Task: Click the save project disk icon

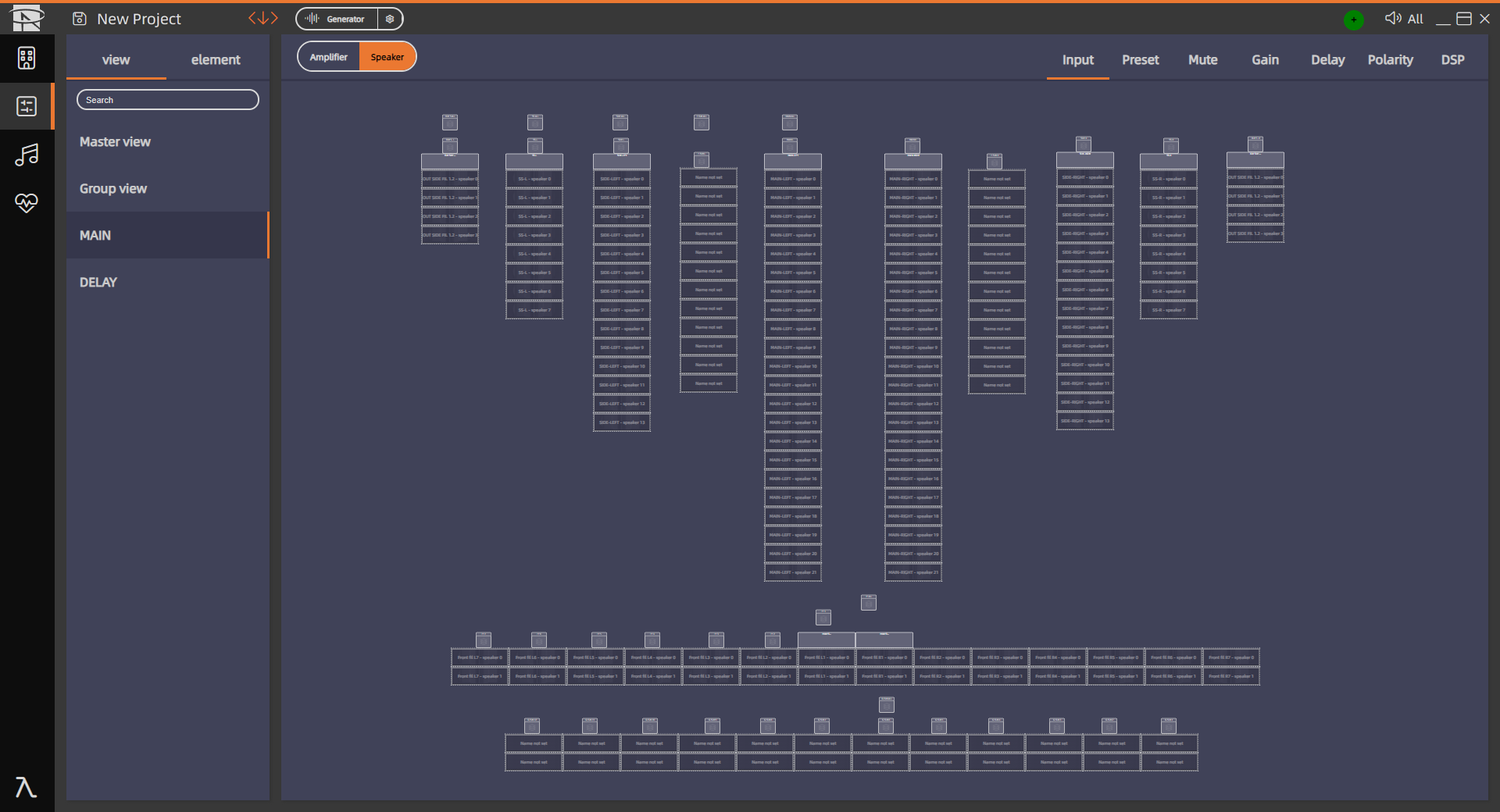Action: (79, 19)
